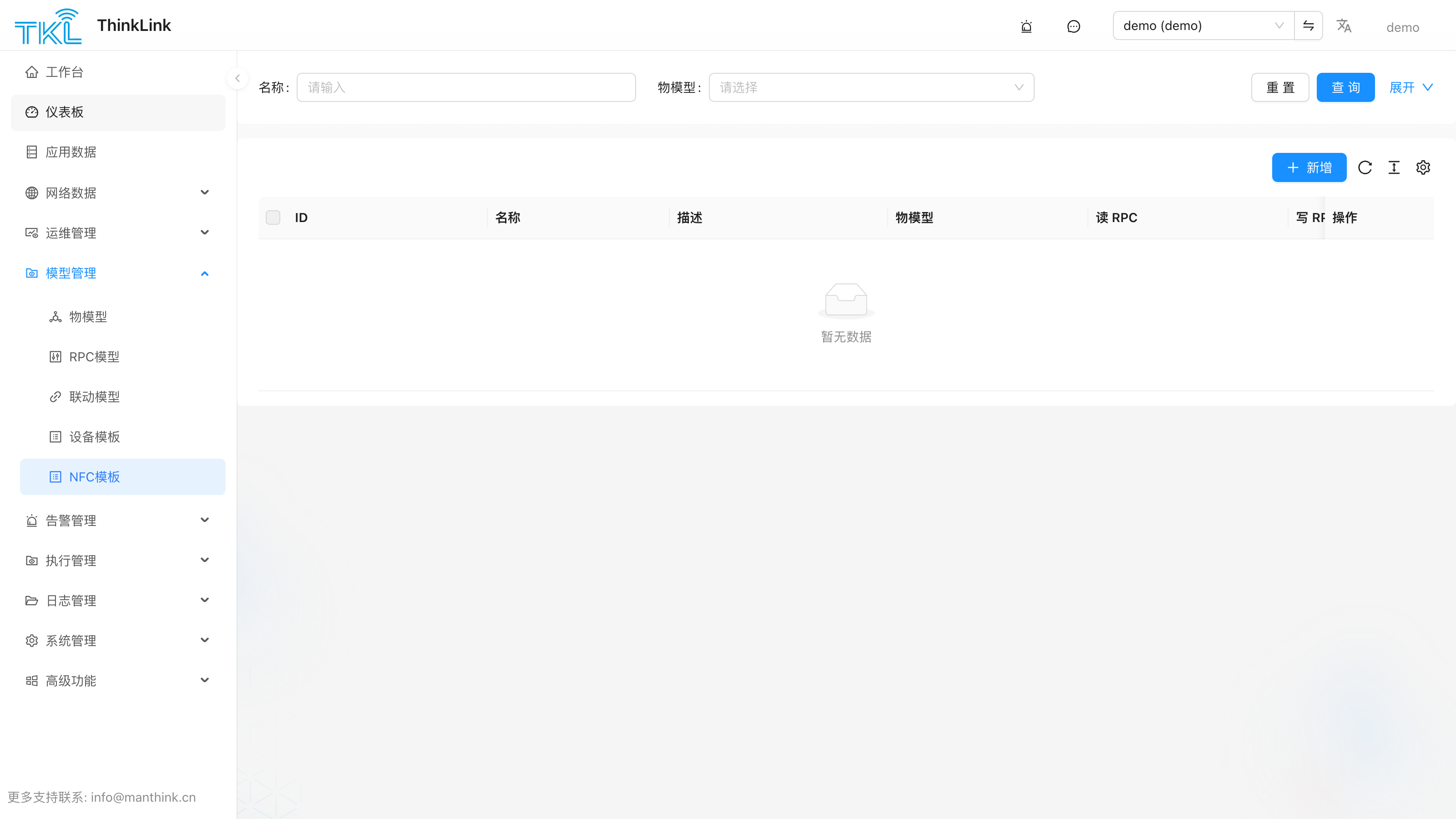The image size is (1456, 819).
Task: Click the data sheet icon beside 应用数据
Action: point(32,152)
